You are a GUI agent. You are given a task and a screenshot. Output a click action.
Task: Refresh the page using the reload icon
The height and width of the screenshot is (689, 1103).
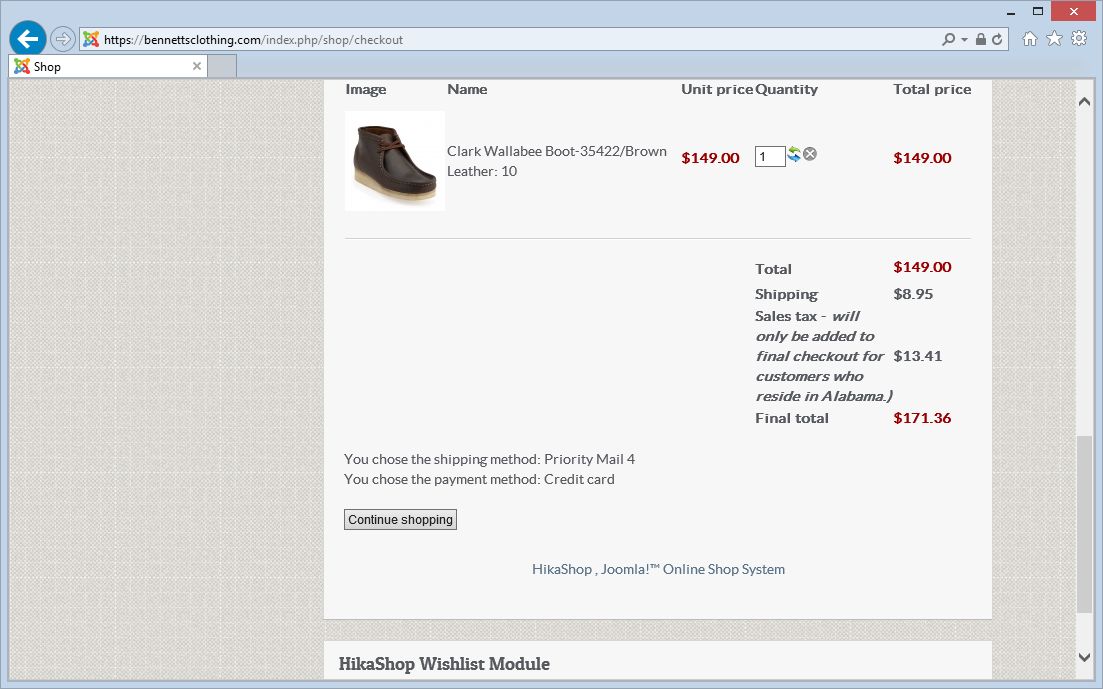pyautogui.click(x=997, y=39)
